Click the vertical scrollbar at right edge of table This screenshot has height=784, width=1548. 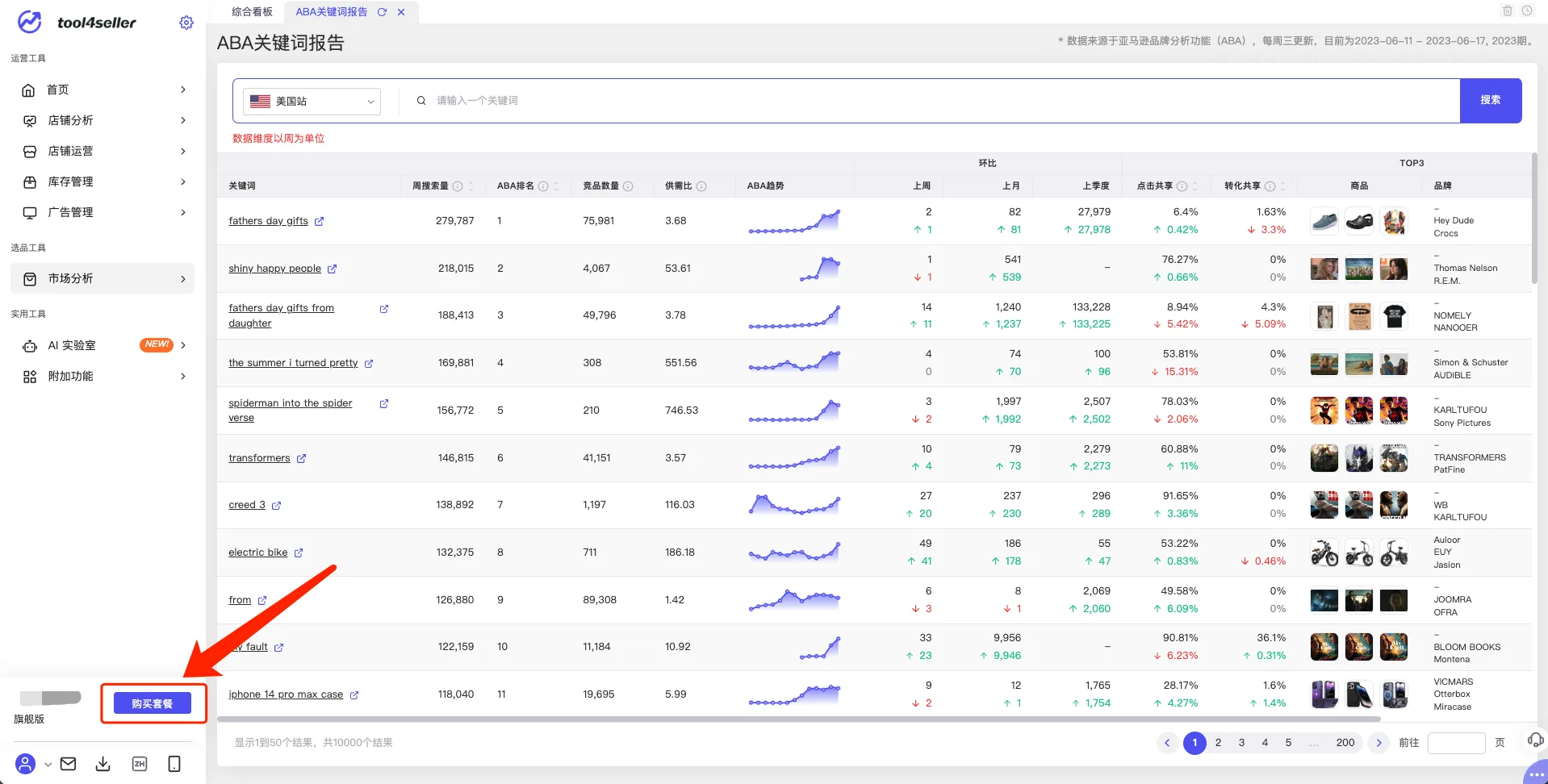1534,218
